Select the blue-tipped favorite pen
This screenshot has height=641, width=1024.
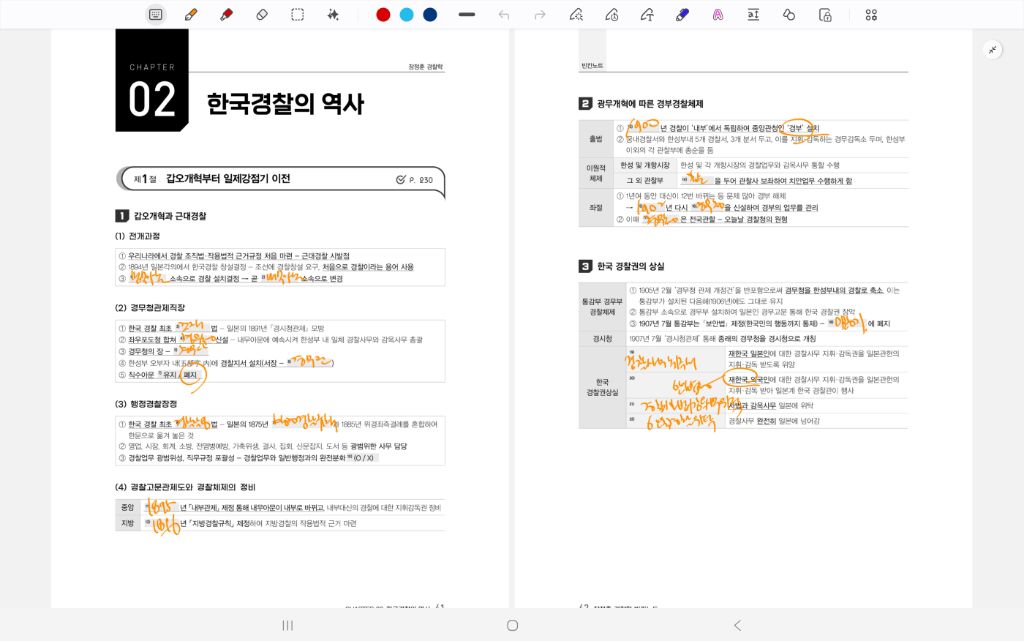[x=683, y=14]
